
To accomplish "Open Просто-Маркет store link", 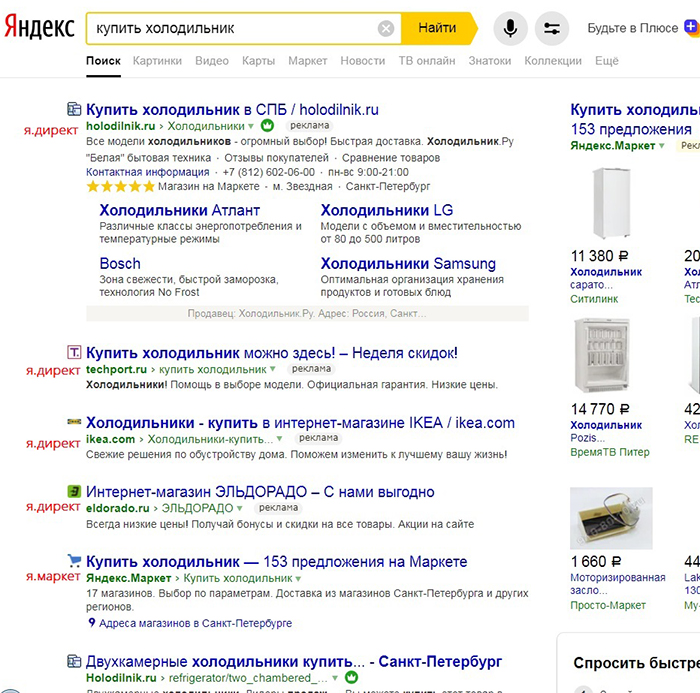I will click(x=608, y=605).
